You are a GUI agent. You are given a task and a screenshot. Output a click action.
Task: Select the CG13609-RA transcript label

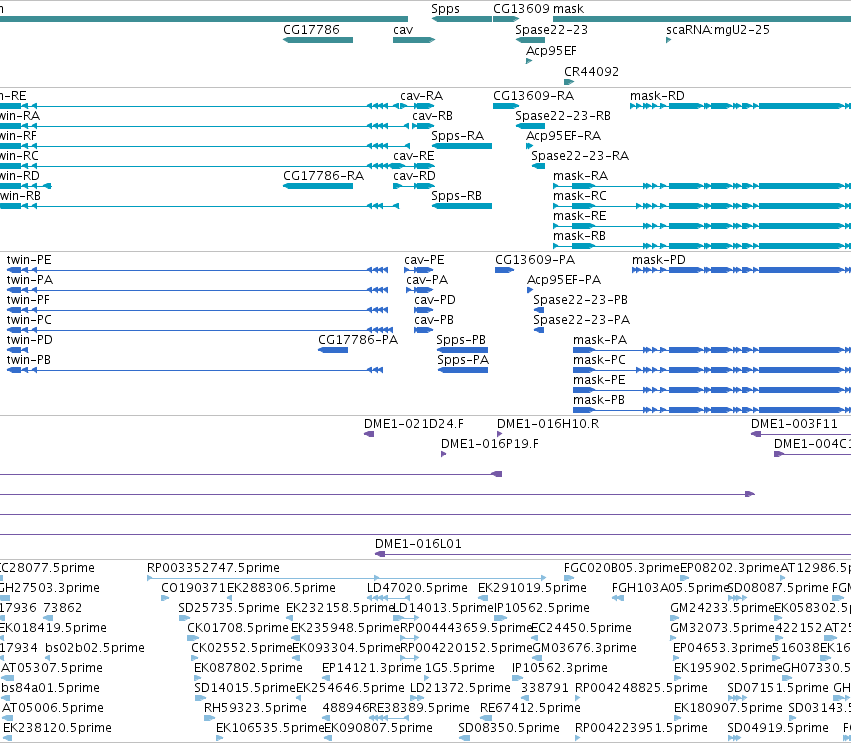click(x=534, y=96)
